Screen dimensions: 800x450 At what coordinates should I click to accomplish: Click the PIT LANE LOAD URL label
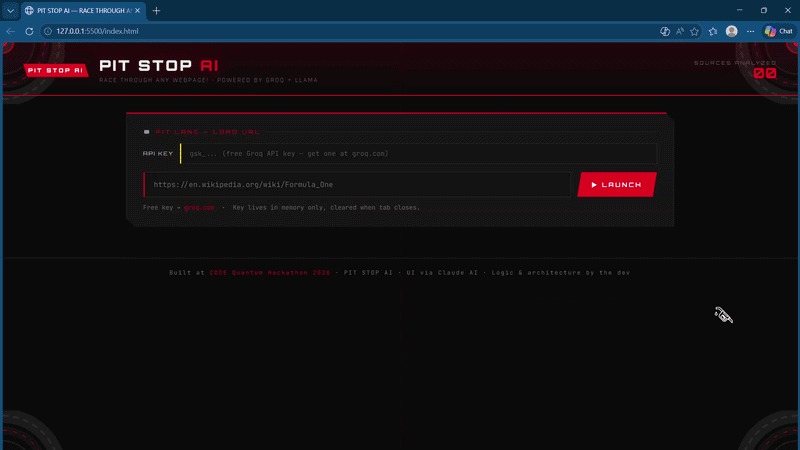[x=208, y=132]
